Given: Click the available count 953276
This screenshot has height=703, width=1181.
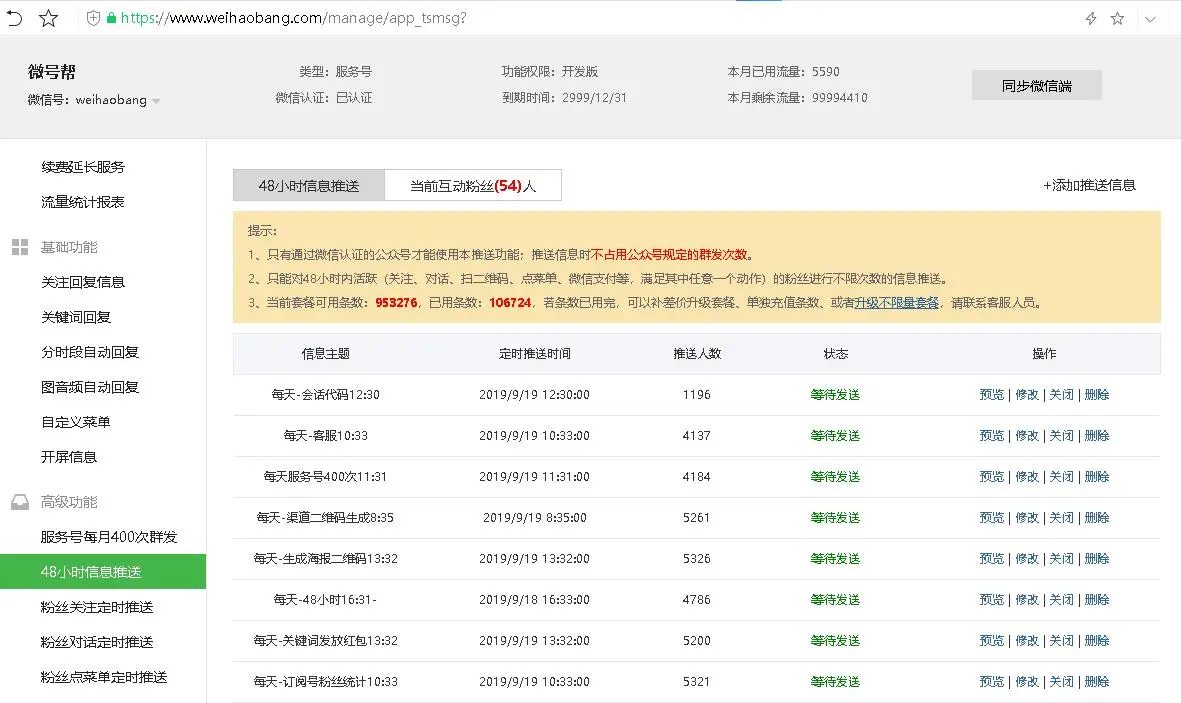Looking at the screenshot, I should coord(396,302).
